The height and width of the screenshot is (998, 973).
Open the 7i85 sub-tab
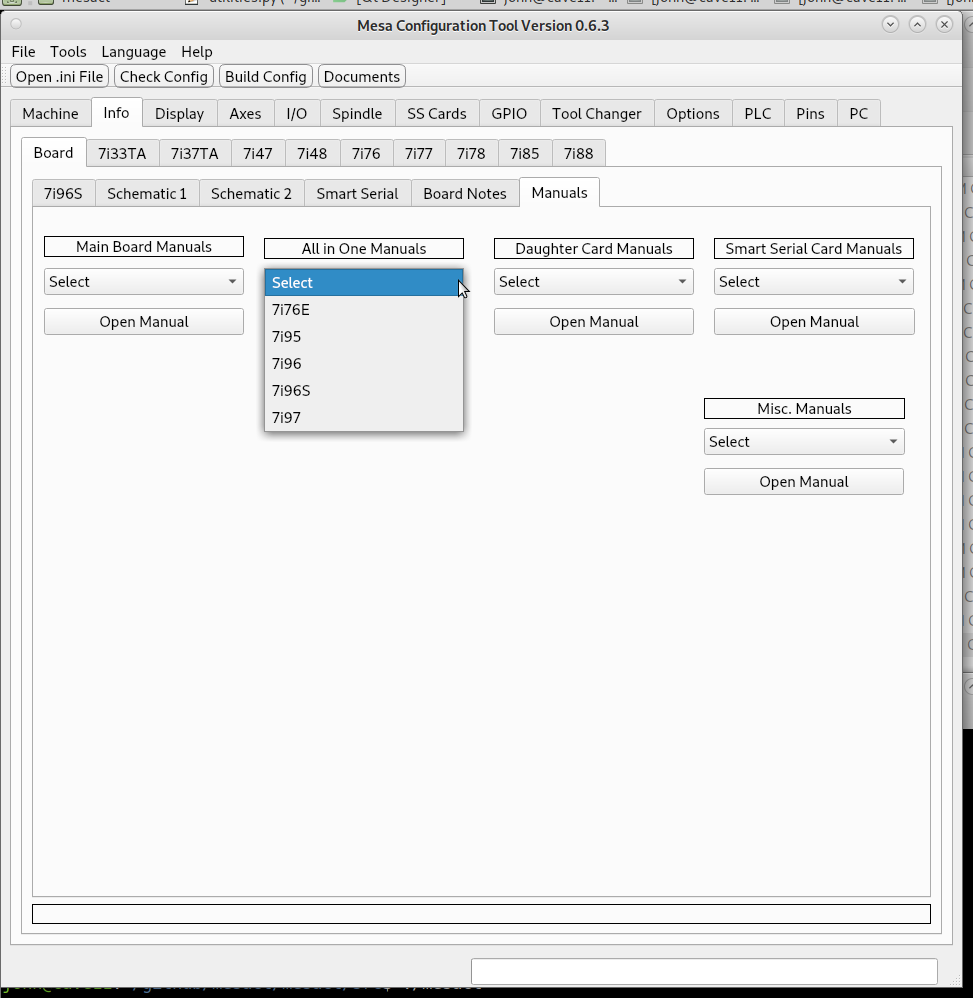524,153
